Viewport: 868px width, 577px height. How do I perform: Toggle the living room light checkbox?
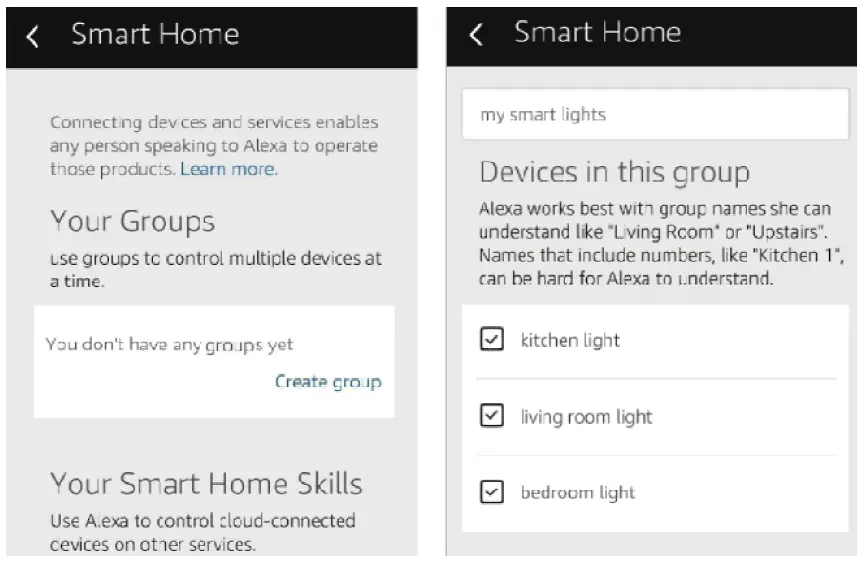[x=491, y=416]
